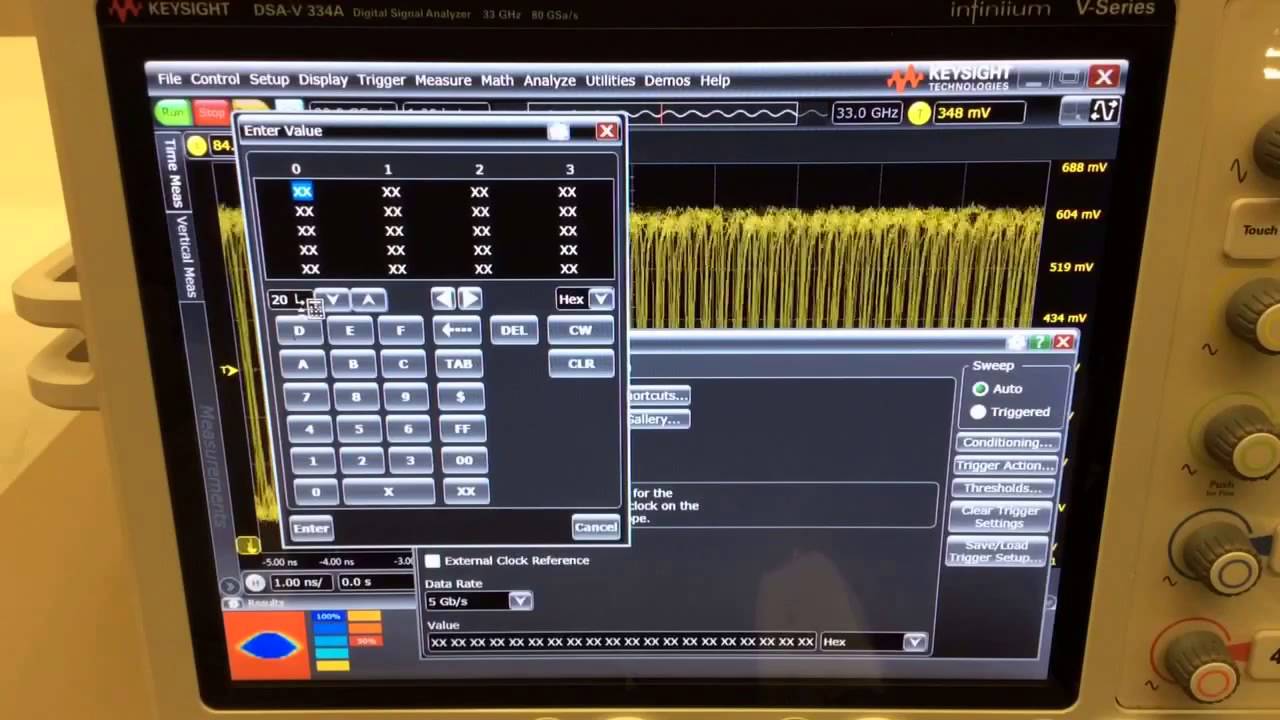The image size is (1280, 720).
Task: Select the first-row XX cell in column 3
Action: pyautogui.click(x=567, y=192)
